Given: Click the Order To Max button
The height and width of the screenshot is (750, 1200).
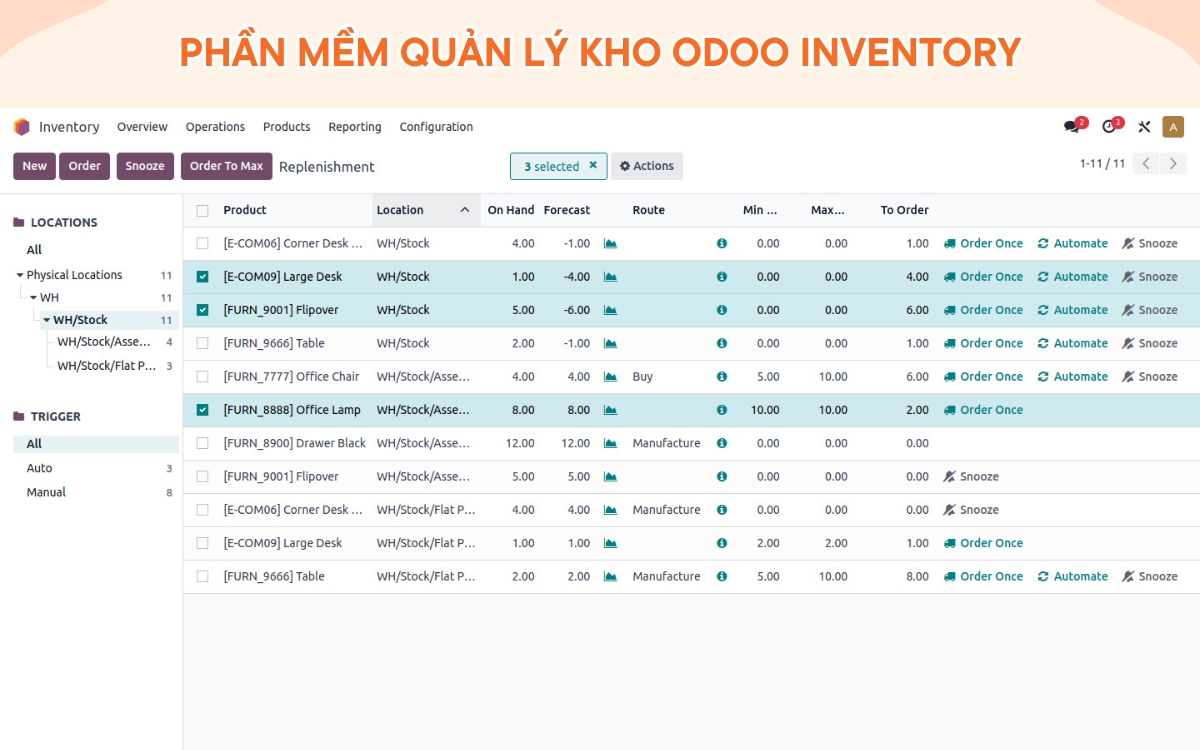Looking at the screenshot, I should pyautogui.click(x=227, y=166).
